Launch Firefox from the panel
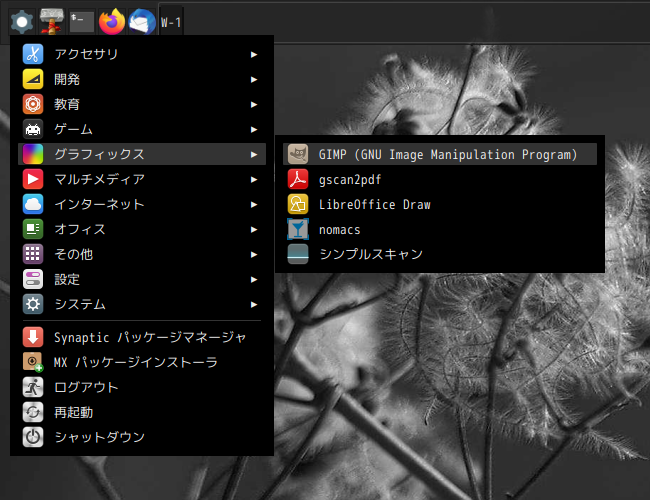Viewport: 650px width, 500px height. tap(112, 21)
